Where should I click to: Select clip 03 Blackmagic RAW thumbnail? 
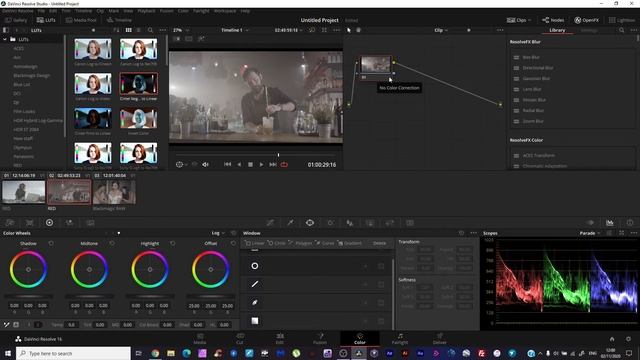[x=114, y=192]
